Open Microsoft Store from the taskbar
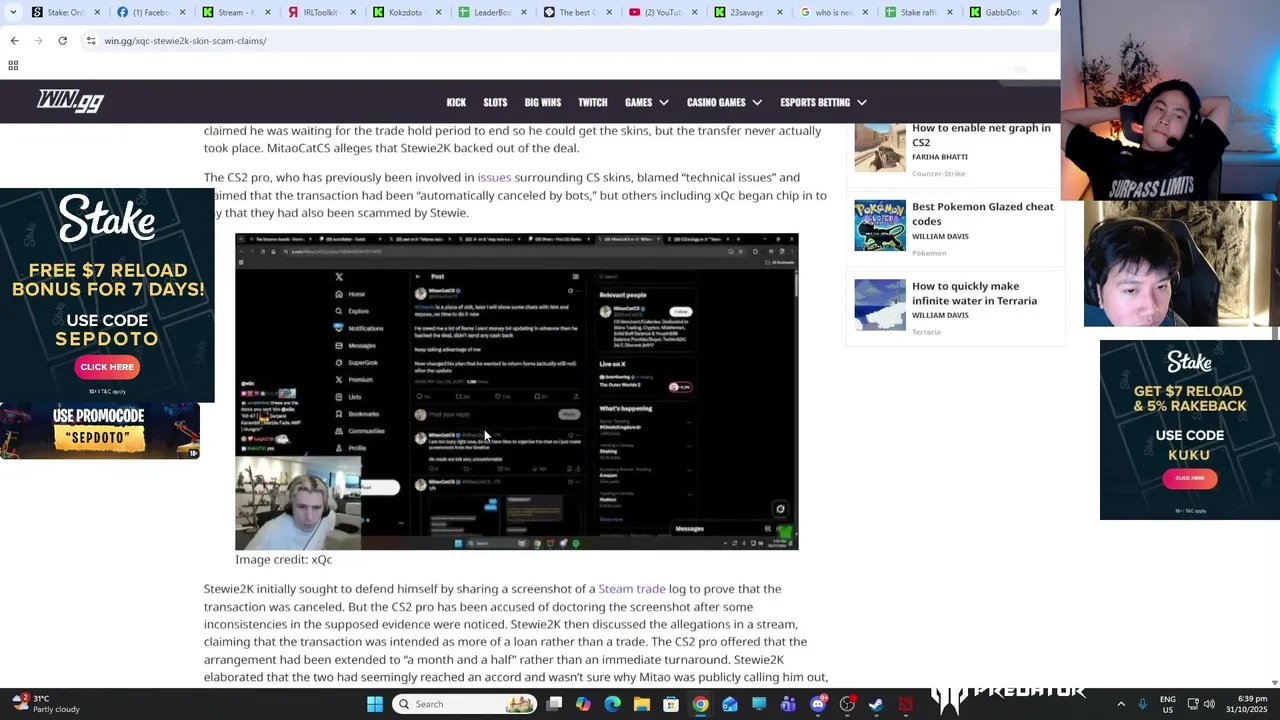This screenshot has height=720, width=1280. [x=671, y=704]
